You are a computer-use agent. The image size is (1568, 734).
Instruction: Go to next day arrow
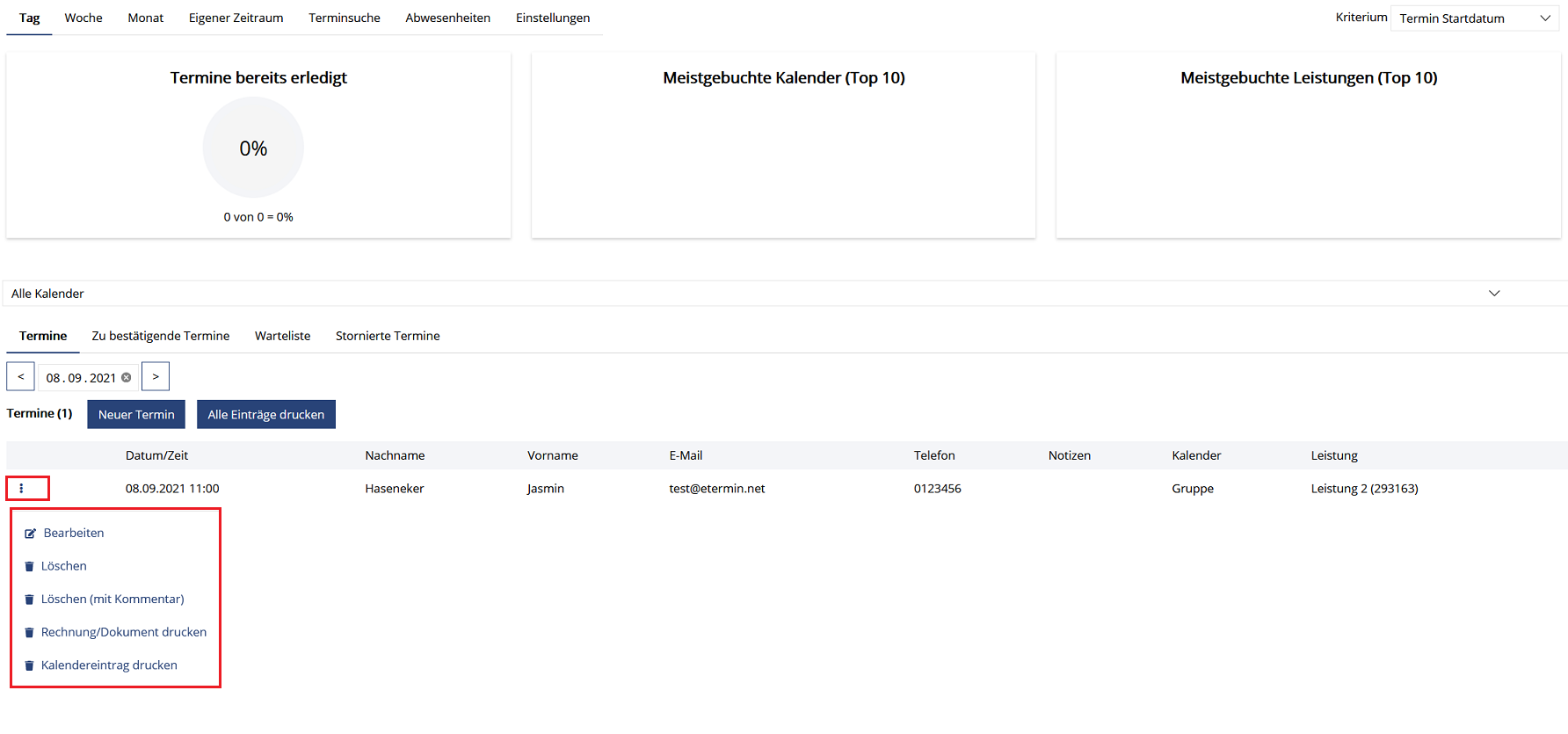coord(156,376)
